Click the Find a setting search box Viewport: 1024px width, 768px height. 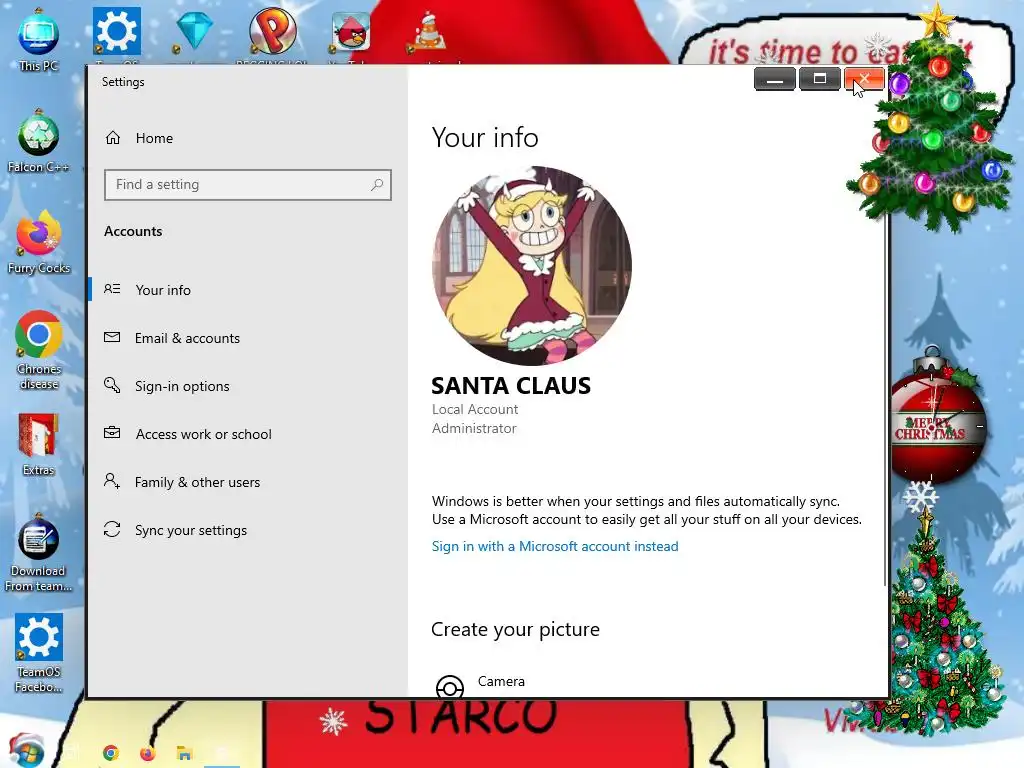(x=248, y=185)
